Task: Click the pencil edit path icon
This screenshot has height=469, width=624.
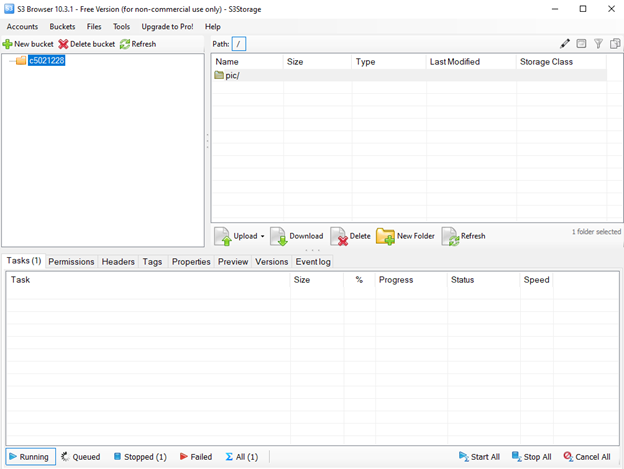Action: click(565, 44)
